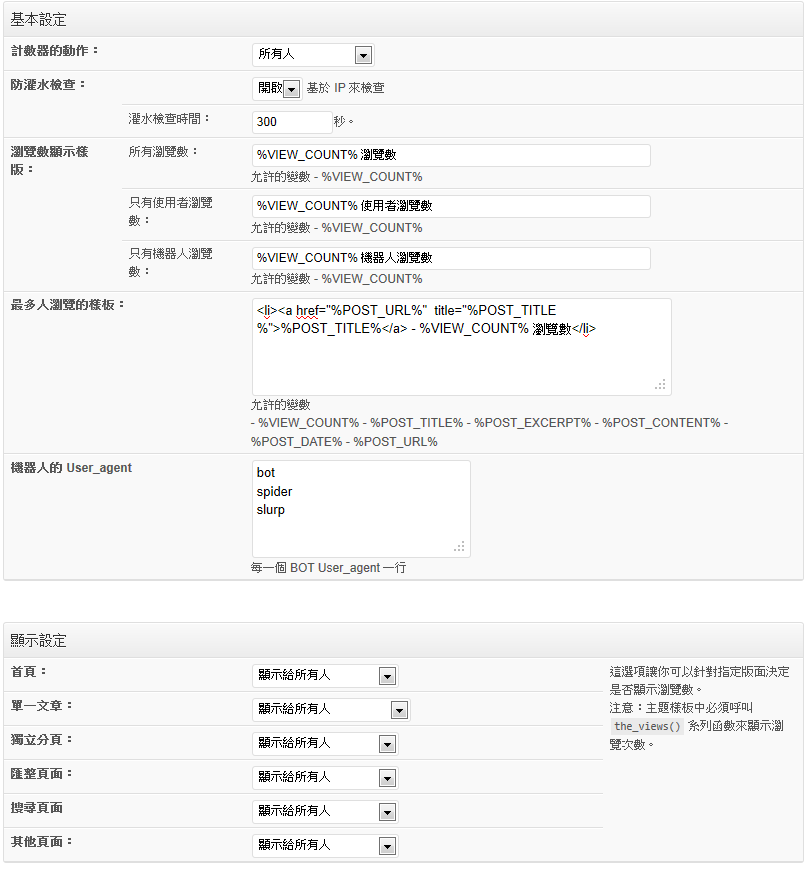
Task: Click the 基本設定 section header
Action: [37, 17]
